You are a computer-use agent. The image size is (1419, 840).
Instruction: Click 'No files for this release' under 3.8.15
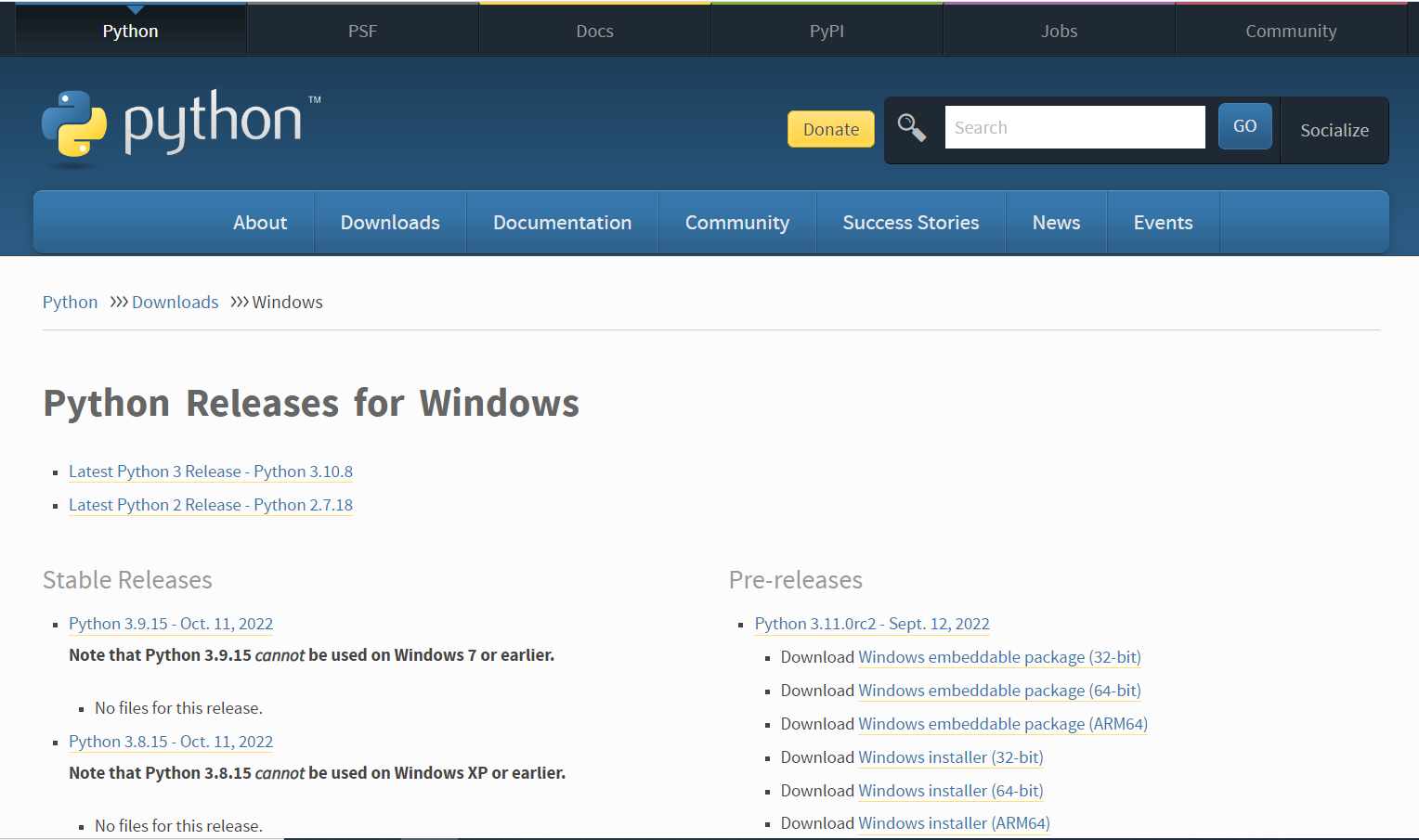click(x=178, y=826)
